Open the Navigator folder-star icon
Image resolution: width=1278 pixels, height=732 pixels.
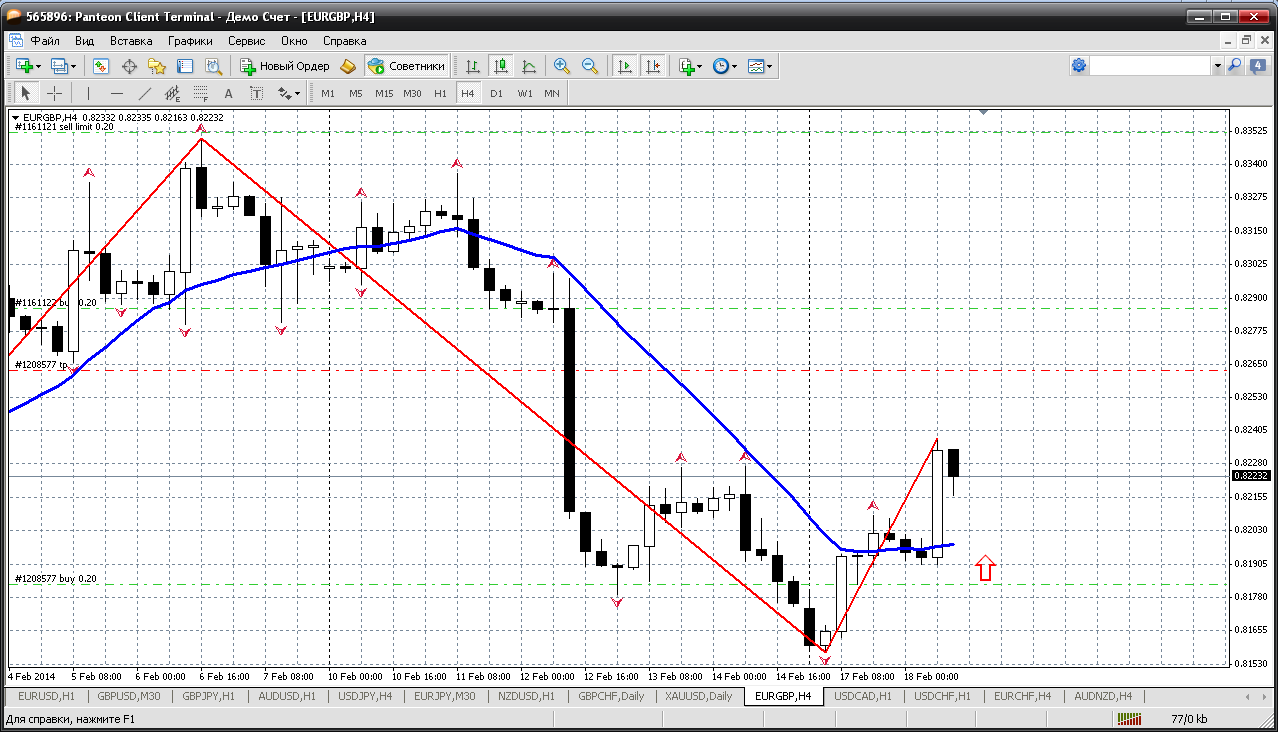[x=157, y=66]
